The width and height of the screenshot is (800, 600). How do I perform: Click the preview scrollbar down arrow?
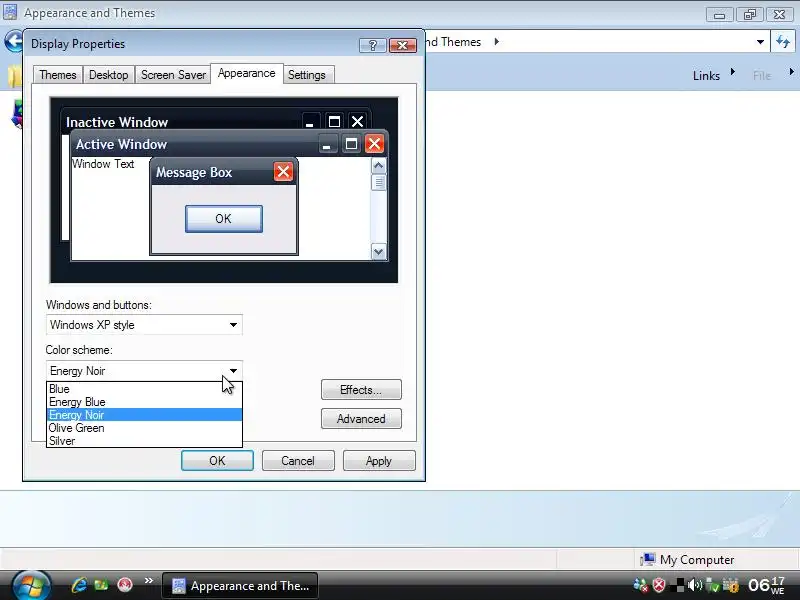click(378, 252)
